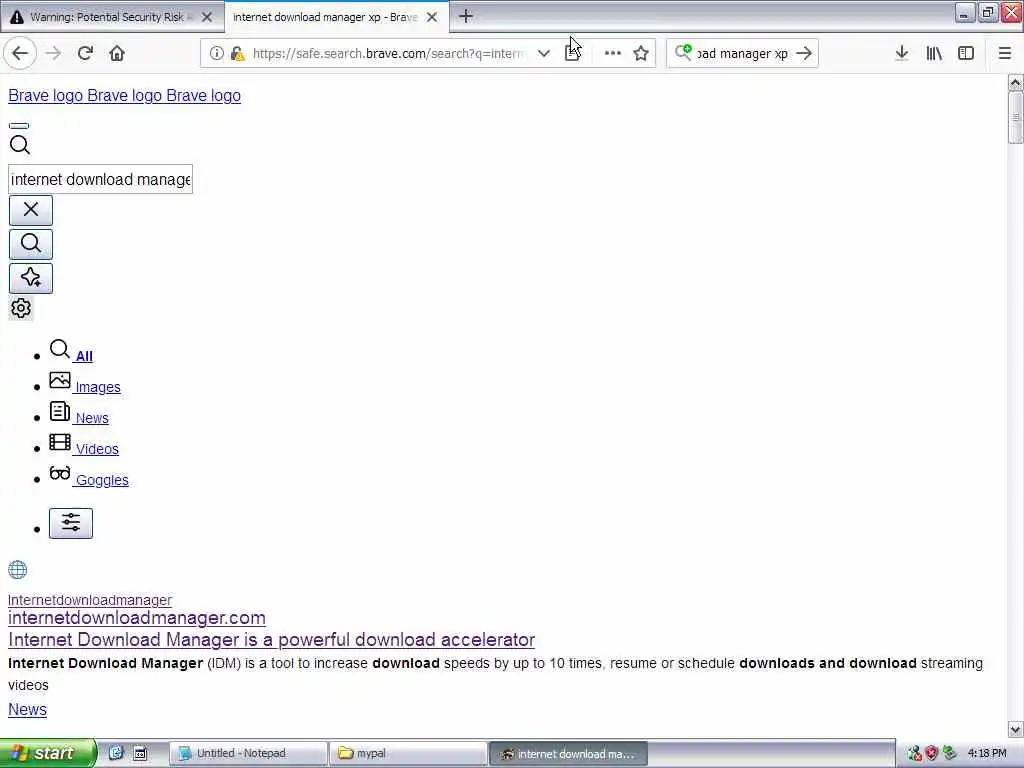Open mypal folder from taskbar

(x=408, y=753)
